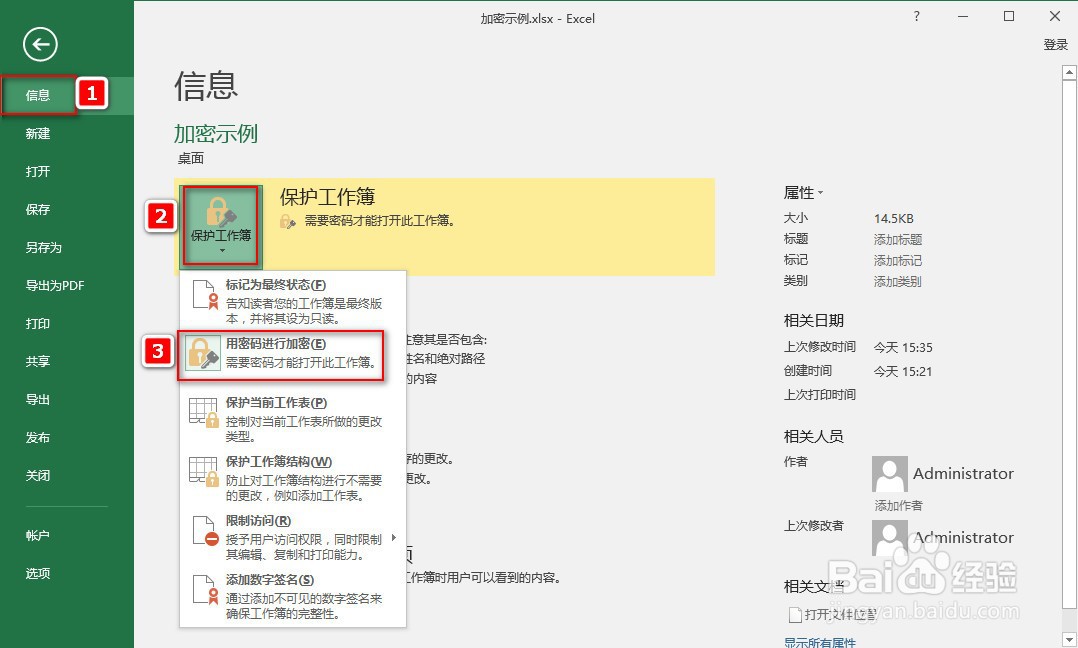The width and height of the screenshot is (1078, 648).
Task: Select 新建 in the backstage sidebar
Action: click(x=38, y=133)
